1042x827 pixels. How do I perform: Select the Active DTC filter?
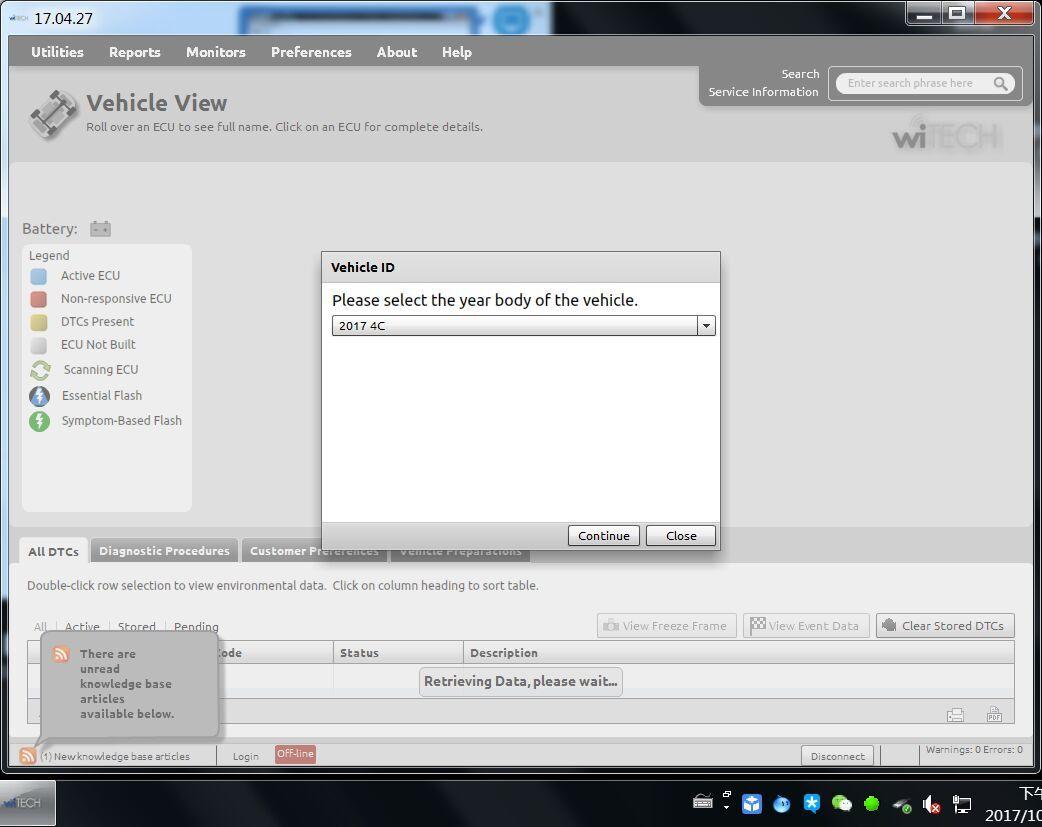tap(82, 627)
